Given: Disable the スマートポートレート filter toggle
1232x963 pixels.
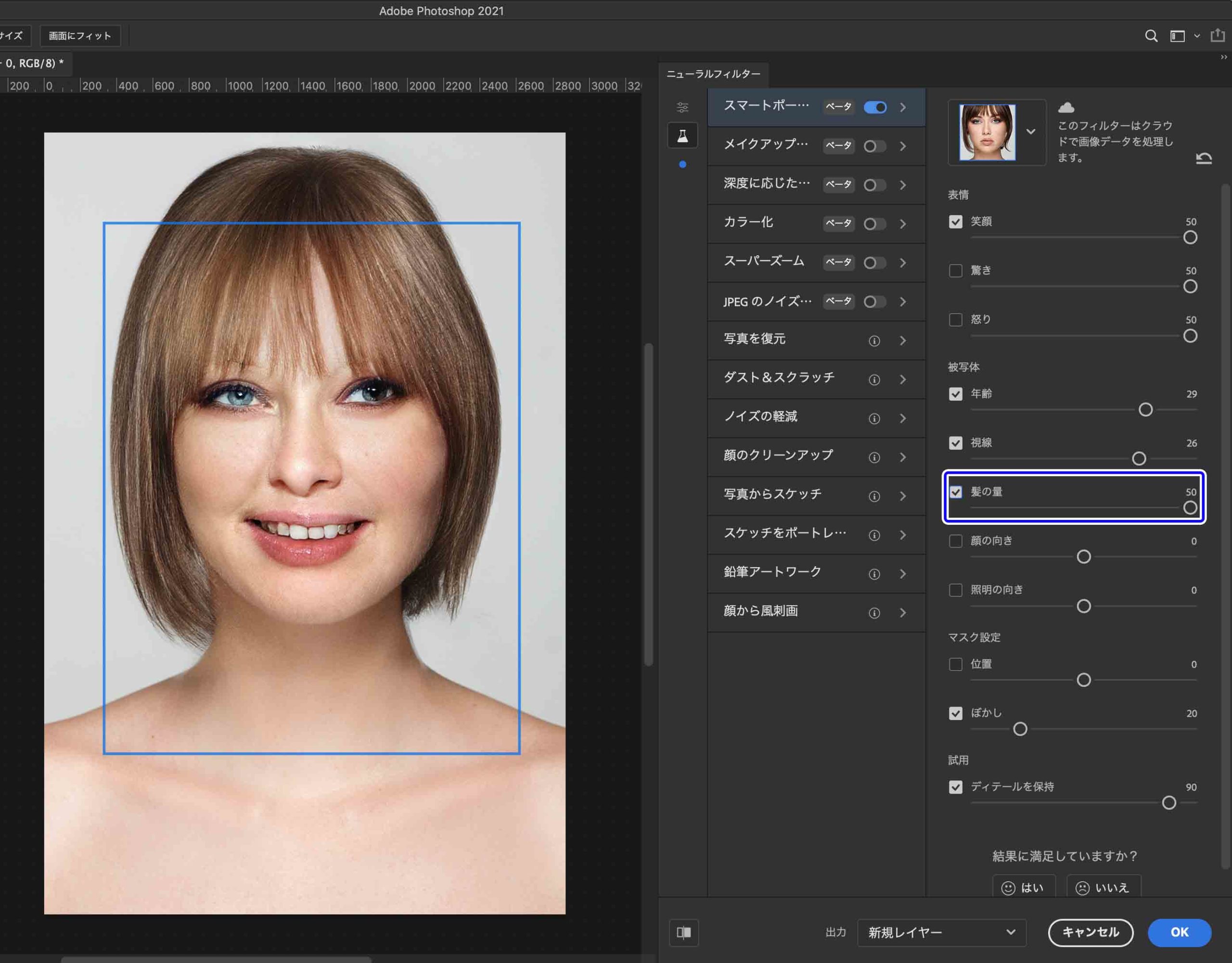Looking at the screenshot, I should 875,107.
